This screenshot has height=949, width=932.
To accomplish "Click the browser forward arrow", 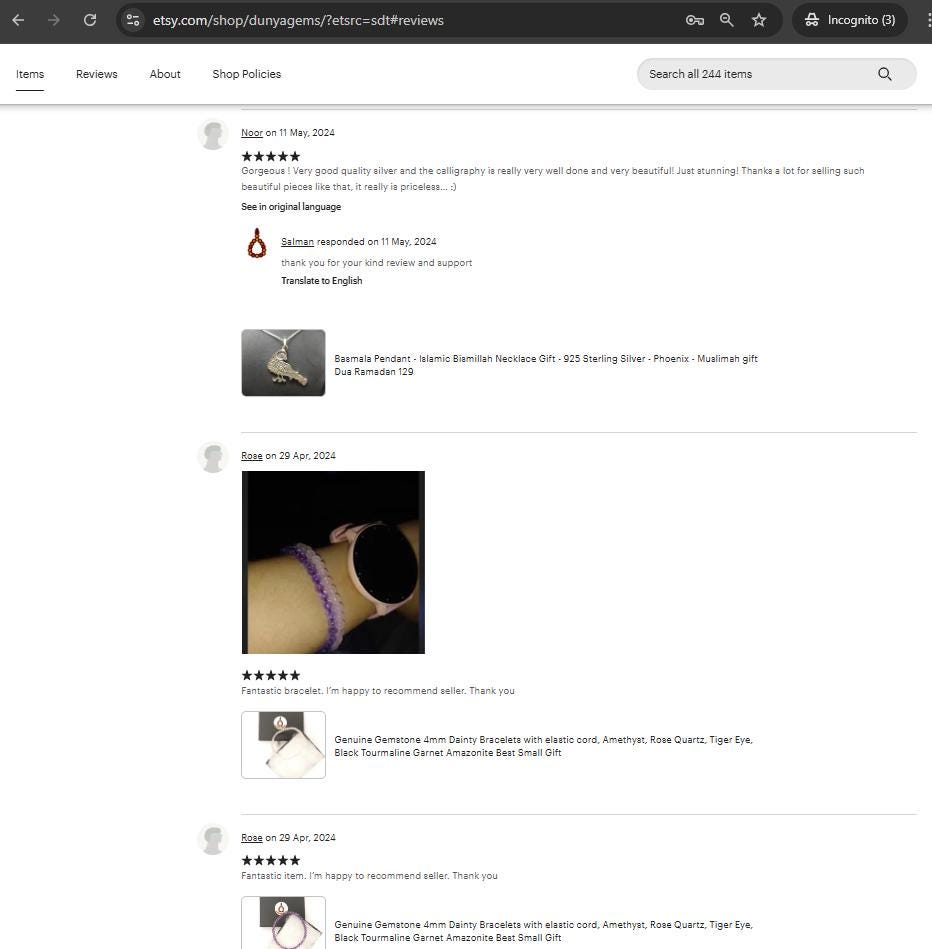I will pyautogui.click(x=54, y=20).
